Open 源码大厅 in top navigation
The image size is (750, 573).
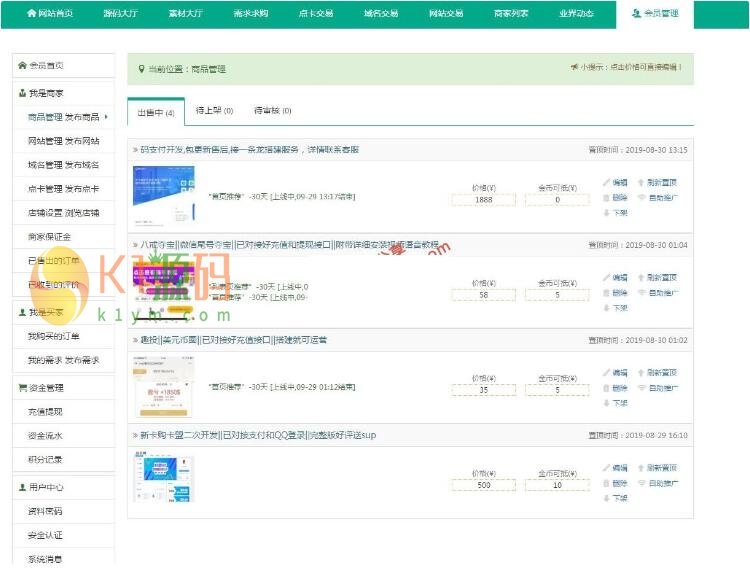pyautogui.click(x=122, y=14)
